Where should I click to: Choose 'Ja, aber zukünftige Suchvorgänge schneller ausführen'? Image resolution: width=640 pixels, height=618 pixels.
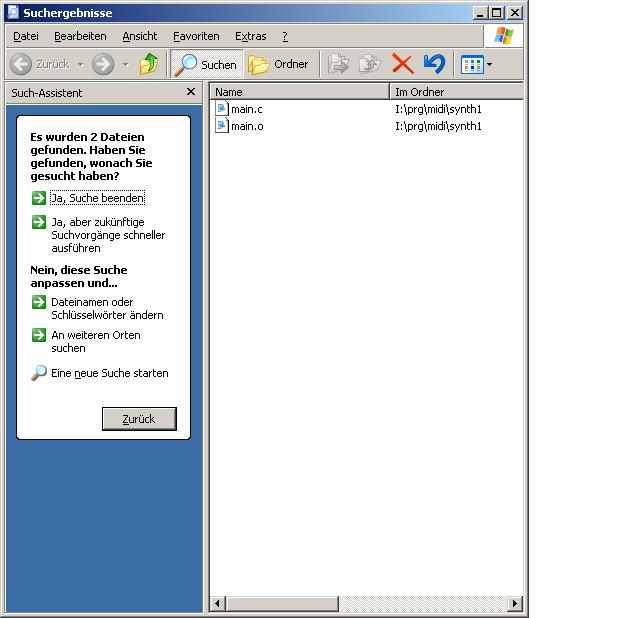click(x=108, y=235)
